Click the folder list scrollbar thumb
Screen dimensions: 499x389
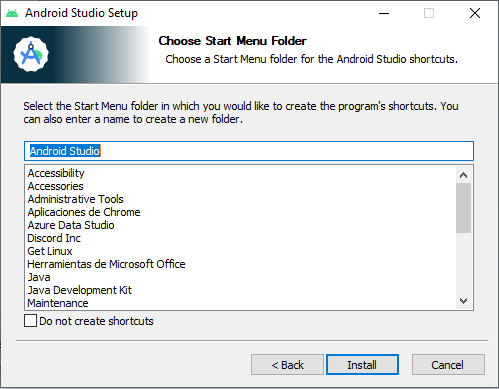pos(463,208)
